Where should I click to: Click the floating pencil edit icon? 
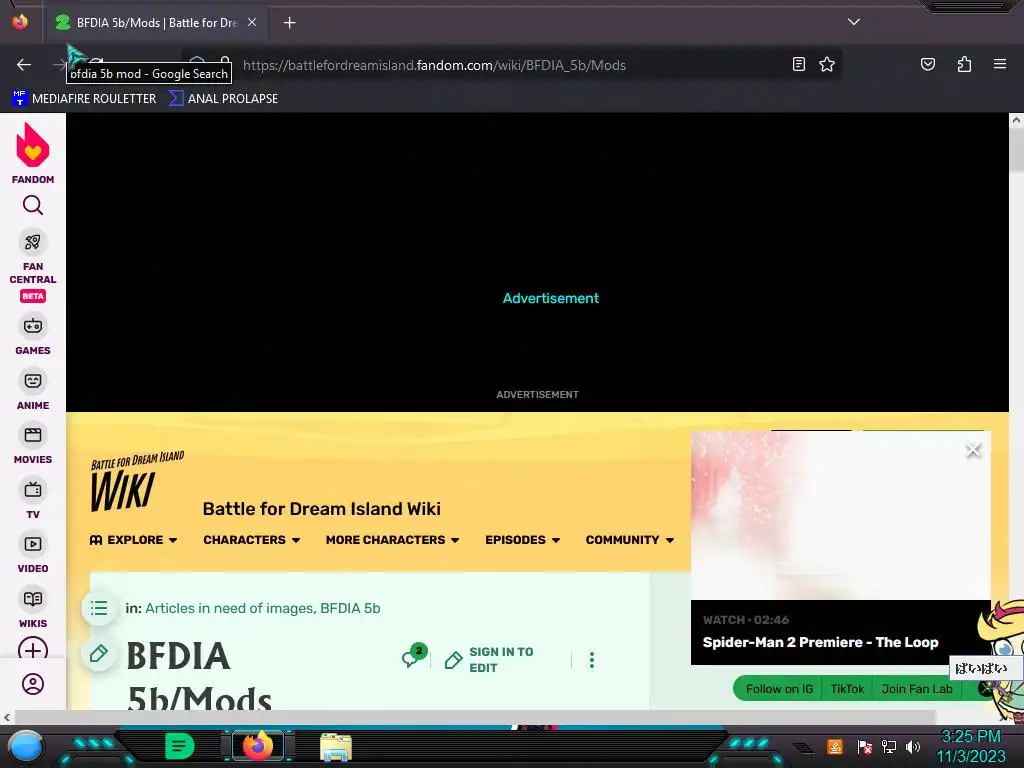(x=99, y=653)
